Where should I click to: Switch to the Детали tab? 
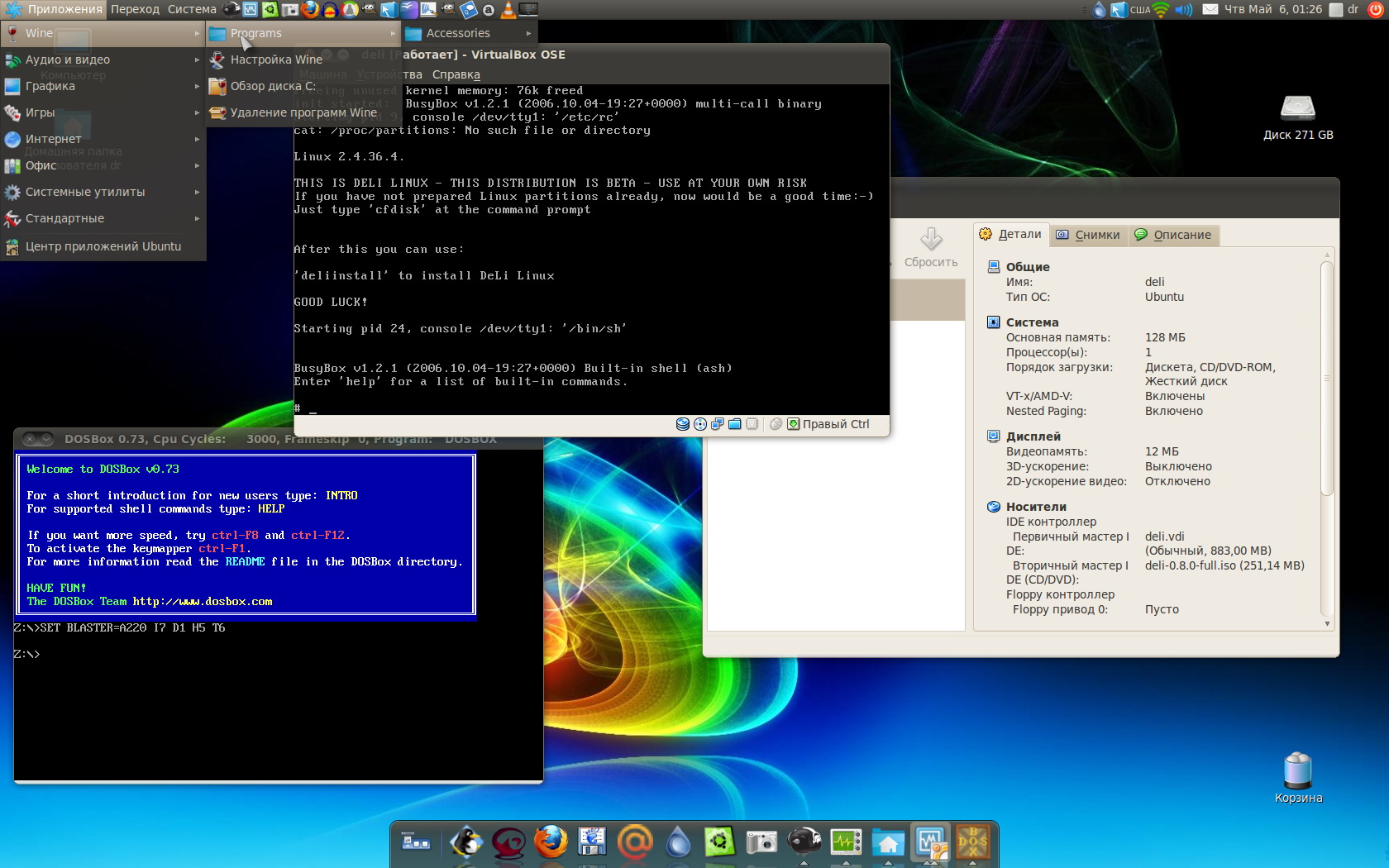[1010, 235]
